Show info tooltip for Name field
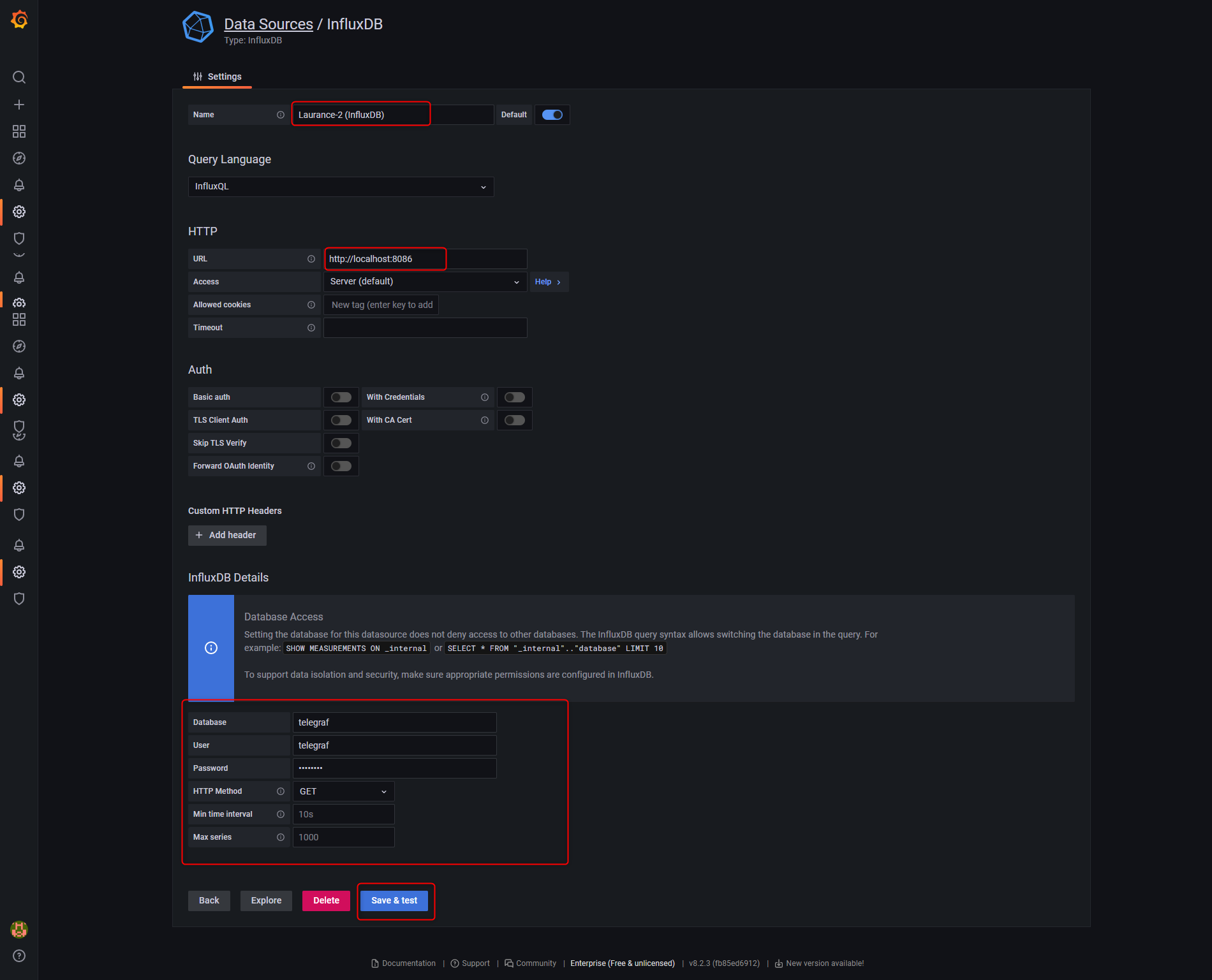The height and width of the screenshot is (980, 1212). tap(281, 115)
